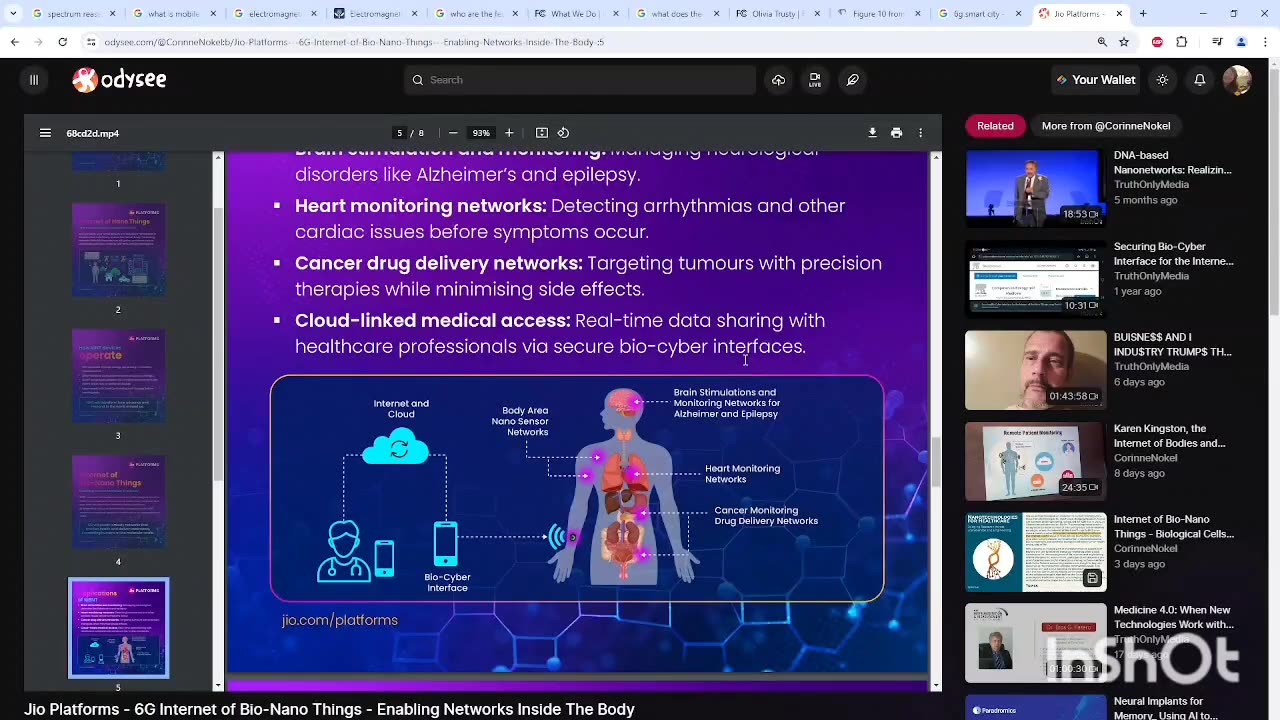
Task: Open DNA-based Nanonetworks video thumbnail
Action: tap(1035, 188)
